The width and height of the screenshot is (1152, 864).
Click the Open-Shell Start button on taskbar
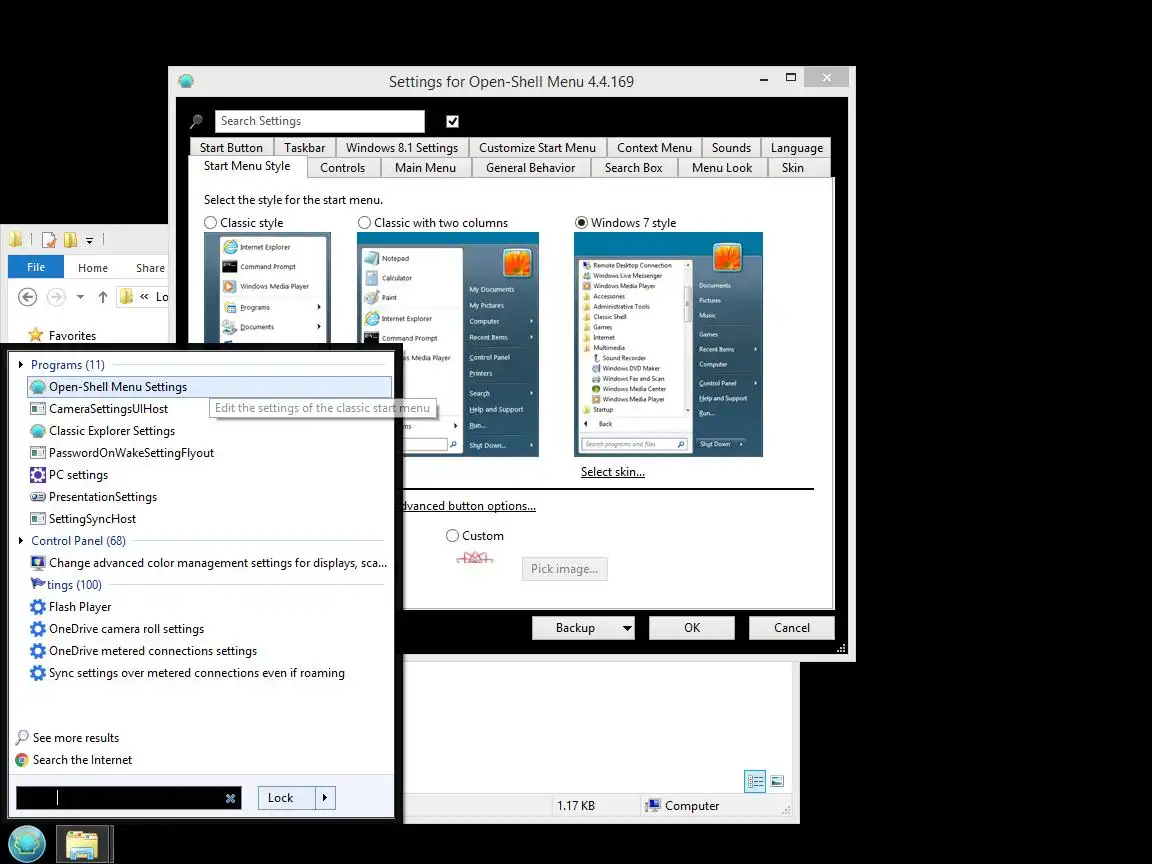[27, 843]
